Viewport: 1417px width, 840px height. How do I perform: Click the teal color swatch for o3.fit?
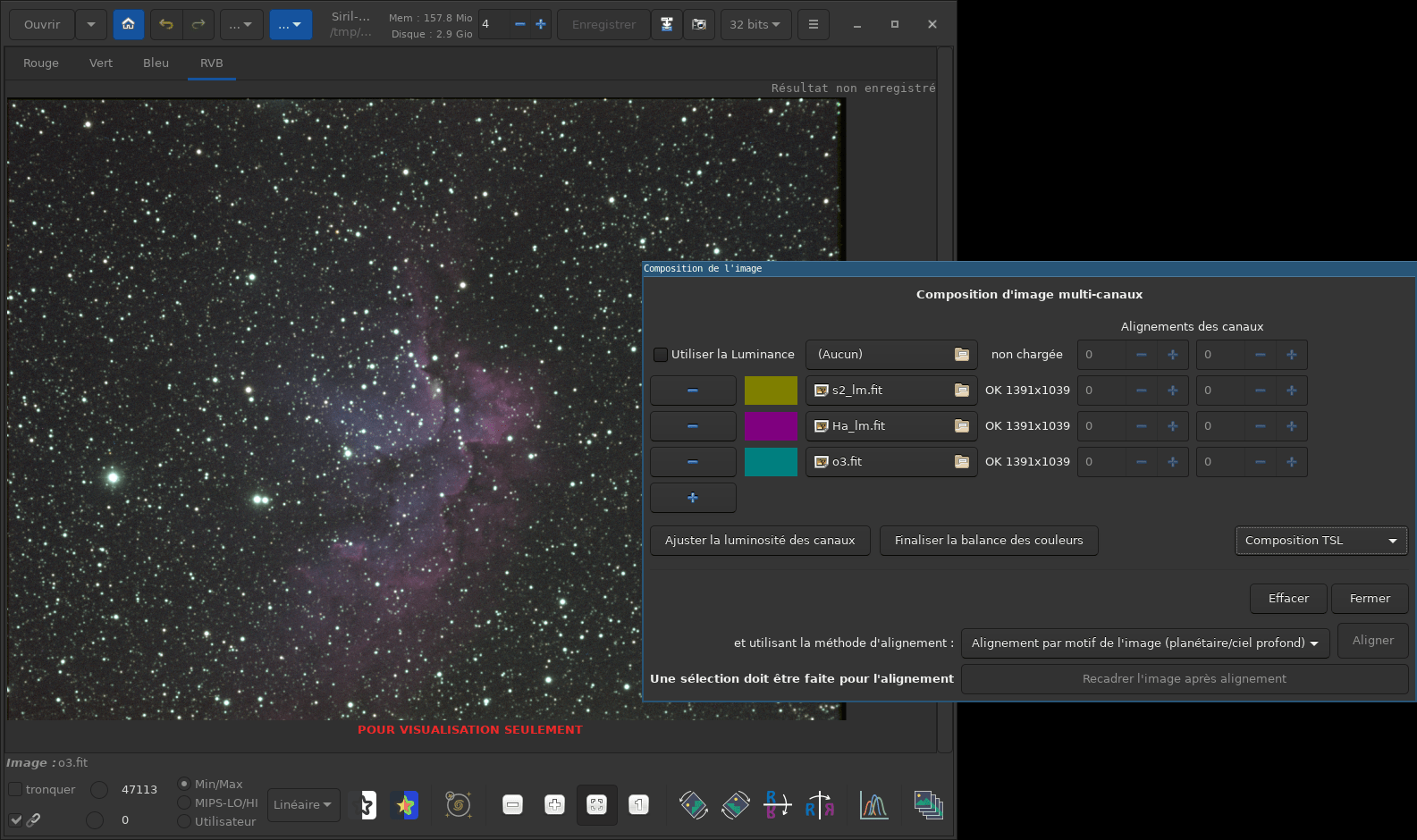(x=771, y=462)
